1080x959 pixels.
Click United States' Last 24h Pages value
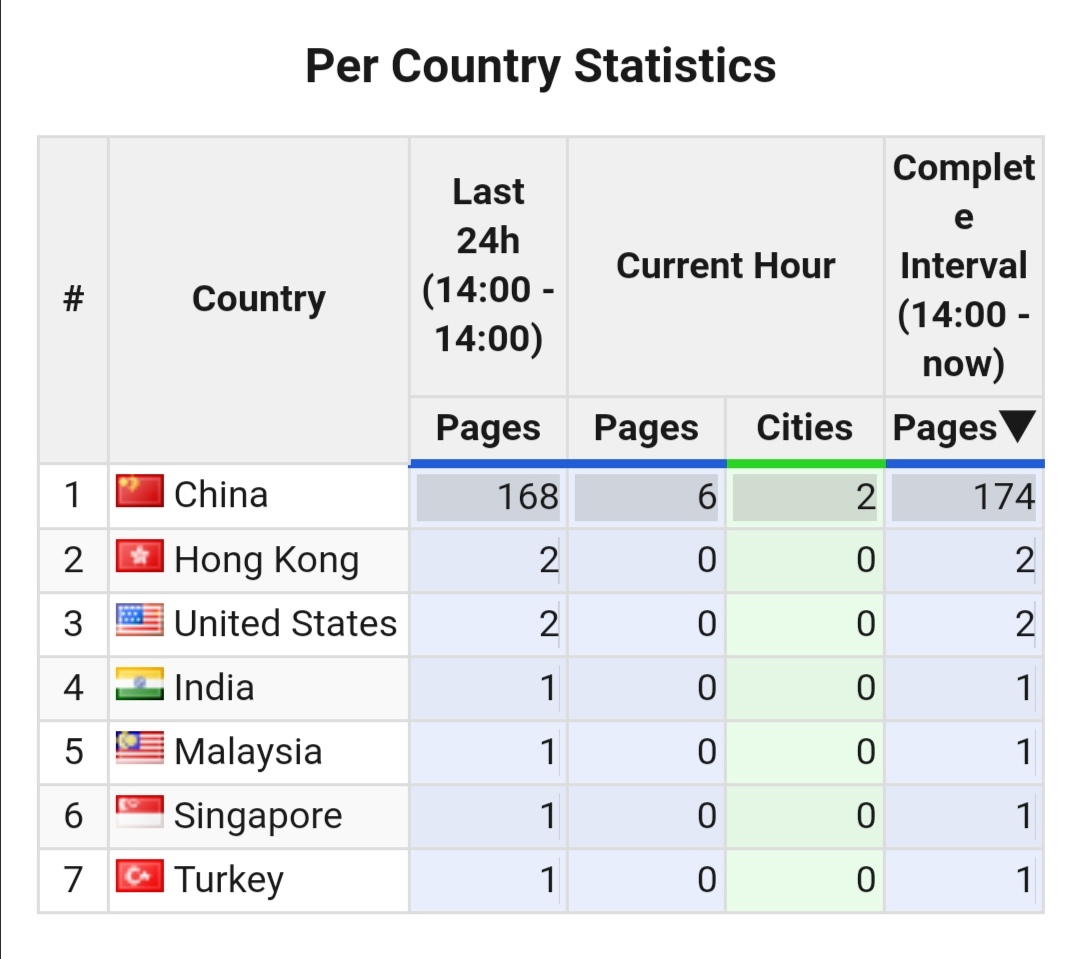point(548,623)
